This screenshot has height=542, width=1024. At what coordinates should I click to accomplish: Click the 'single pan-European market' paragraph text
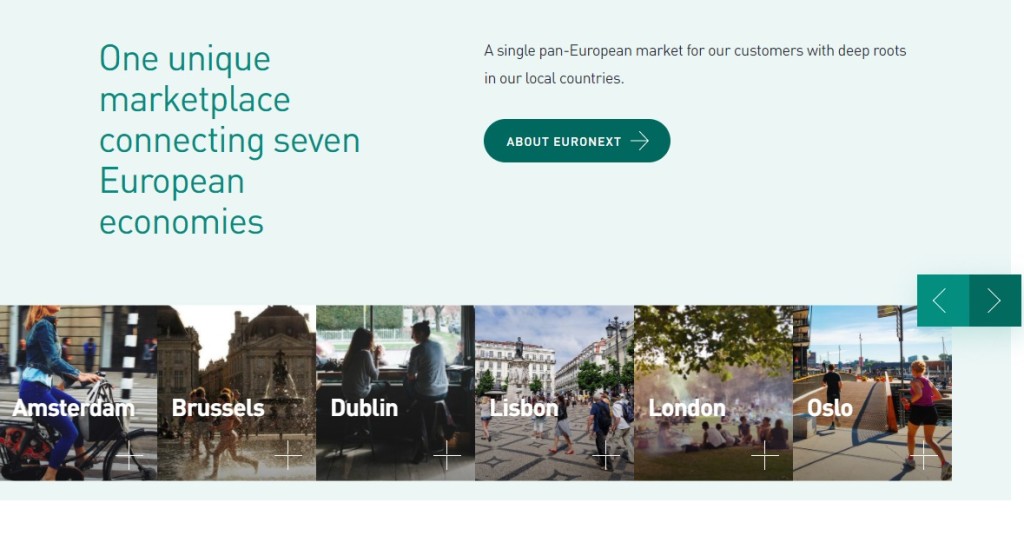pos(695,64)
